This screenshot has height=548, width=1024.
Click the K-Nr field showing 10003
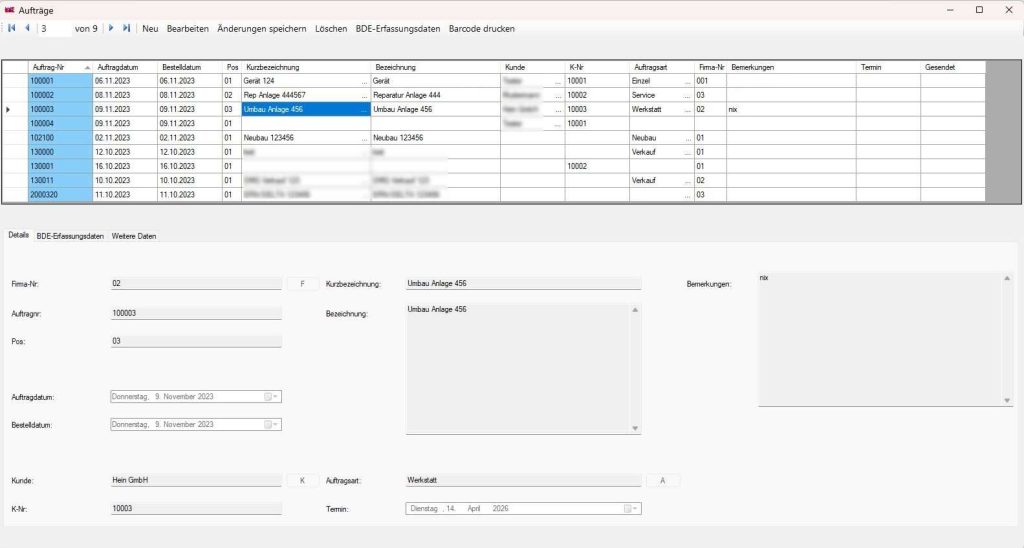196,508
